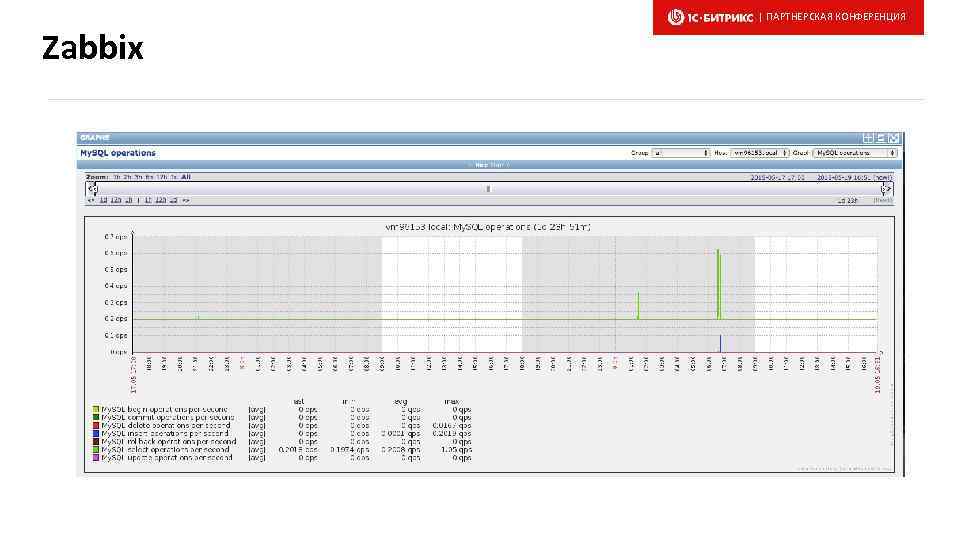Click the (now!) link beside the end date
960x540 pixels.
pos(883,178)
